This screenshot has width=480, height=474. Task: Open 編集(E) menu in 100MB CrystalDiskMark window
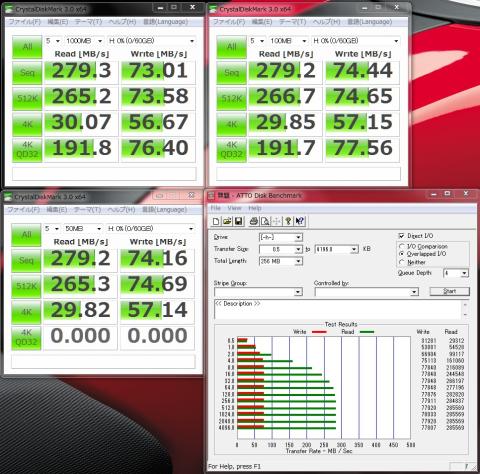[262, 22]
